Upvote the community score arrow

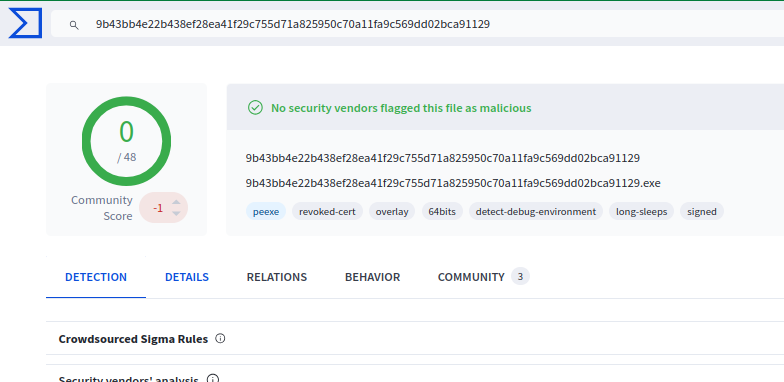[x=176, y=202]
